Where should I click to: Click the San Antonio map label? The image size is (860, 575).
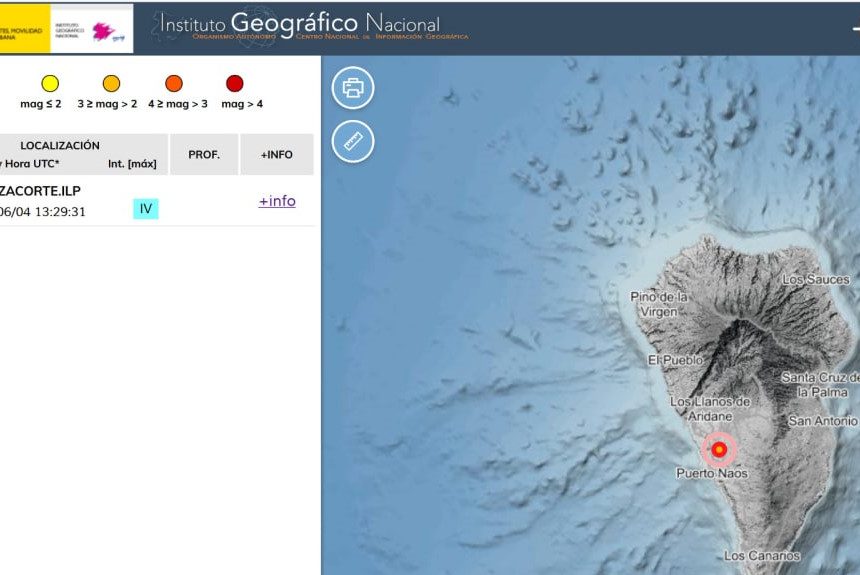point(823,421)
